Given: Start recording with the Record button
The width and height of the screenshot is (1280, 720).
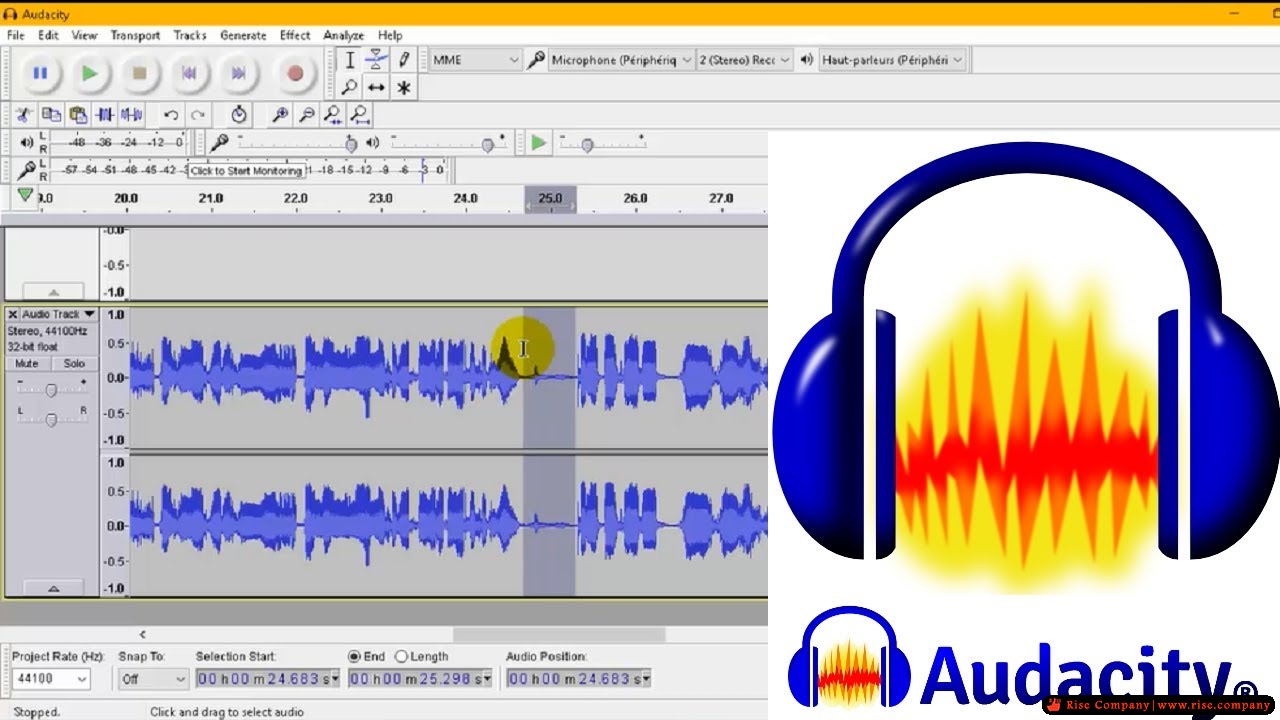Looking at the screenshot, I should (295, 73).
